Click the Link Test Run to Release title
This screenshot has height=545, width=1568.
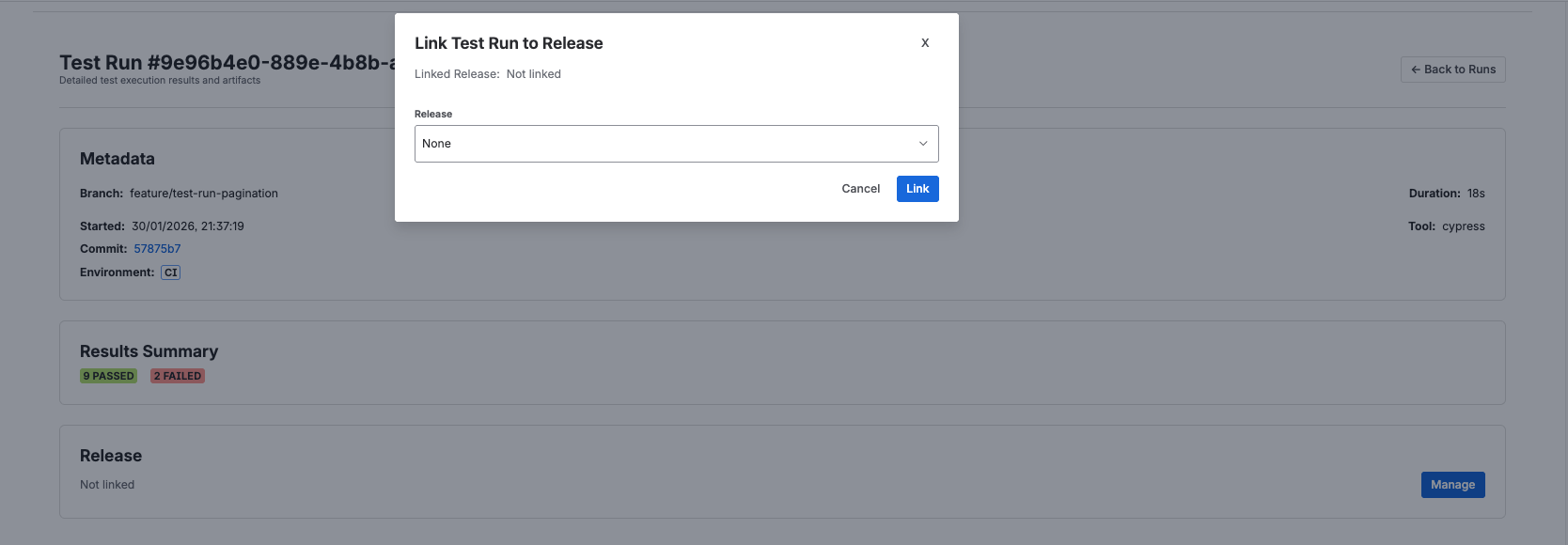click(x=509, y=43)
